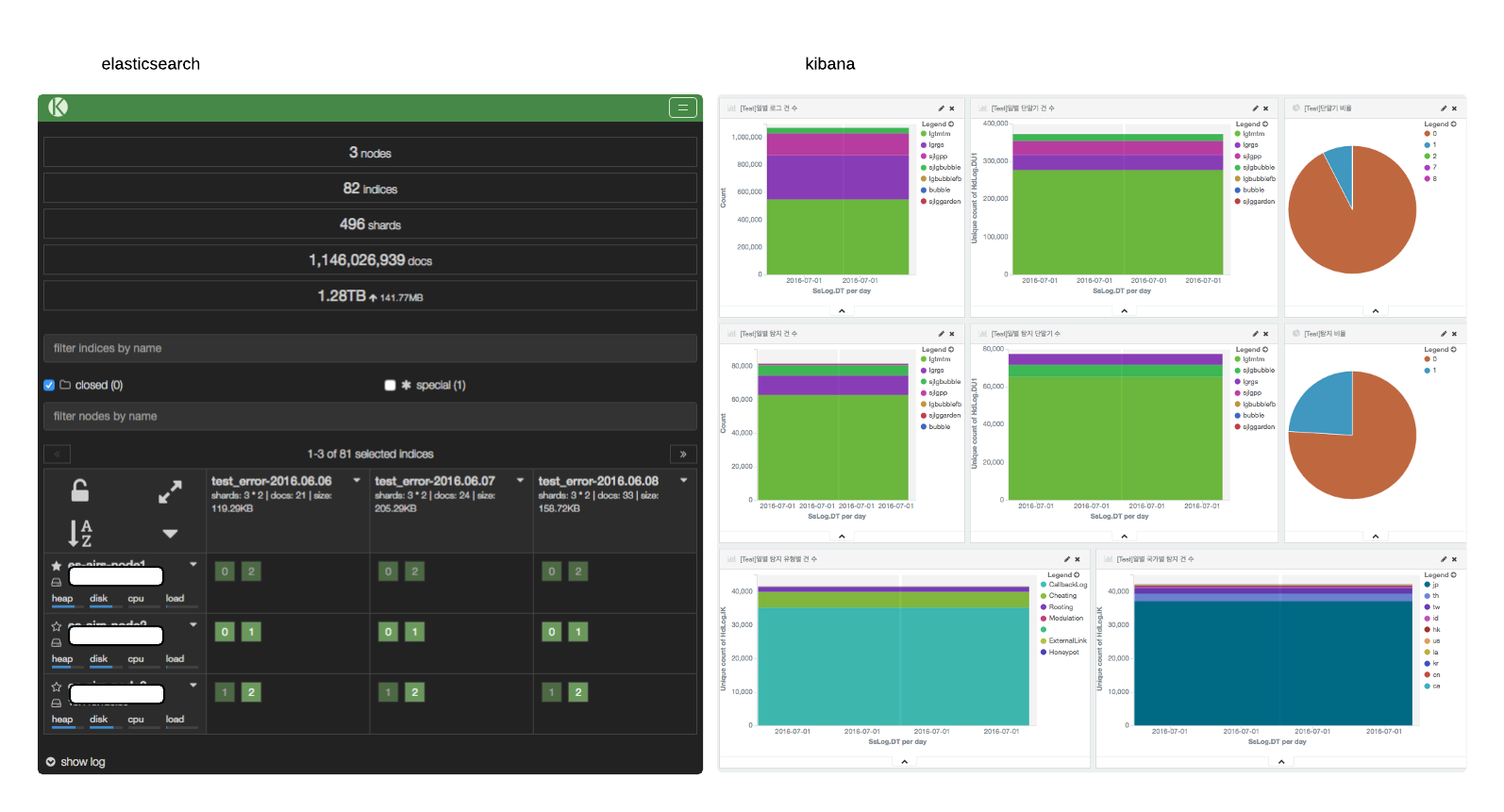
Task: Click the disk drive icon on the first node row
Action: 57,583
